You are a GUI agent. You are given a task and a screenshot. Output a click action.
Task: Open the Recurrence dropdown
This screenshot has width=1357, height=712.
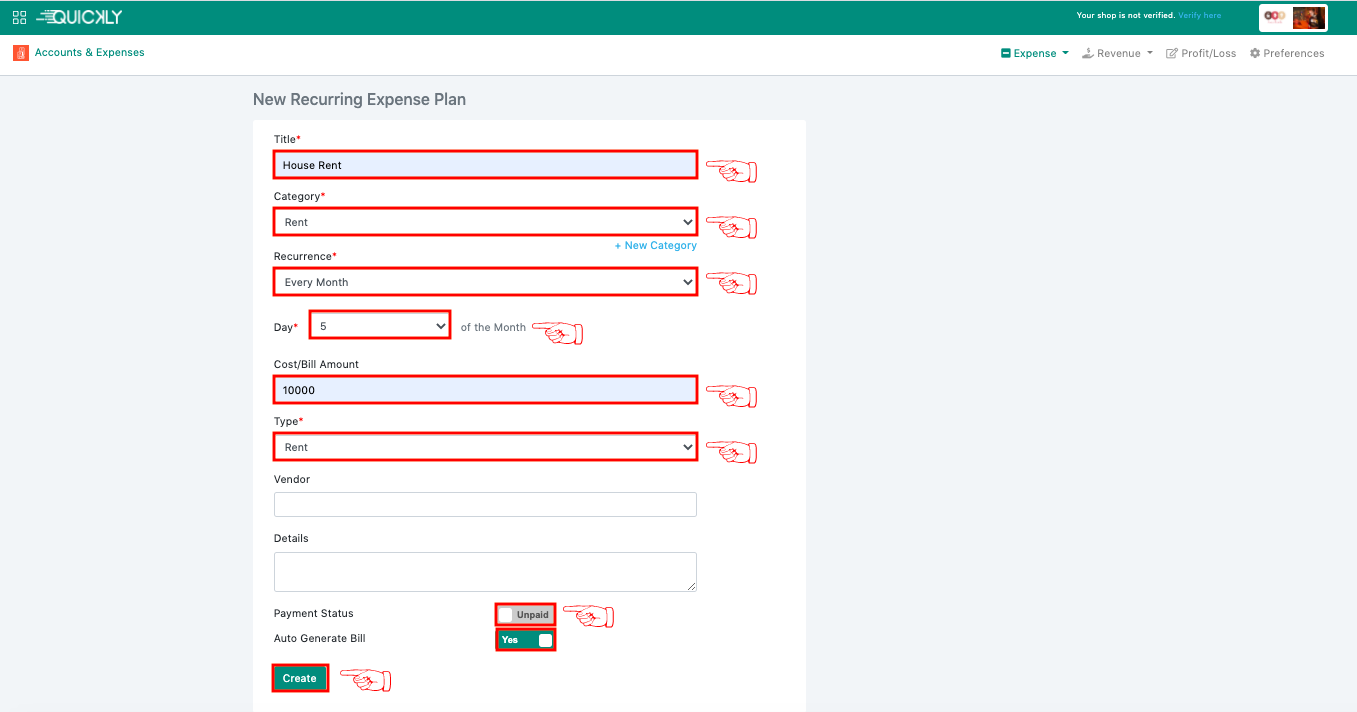(x=485, y=282)
